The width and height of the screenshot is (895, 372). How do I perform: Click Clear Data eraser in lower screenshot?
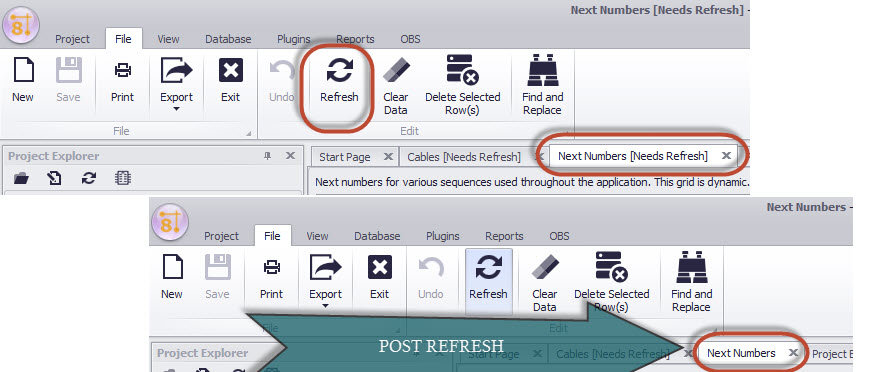pyautogui.click(x=545, y=268)
